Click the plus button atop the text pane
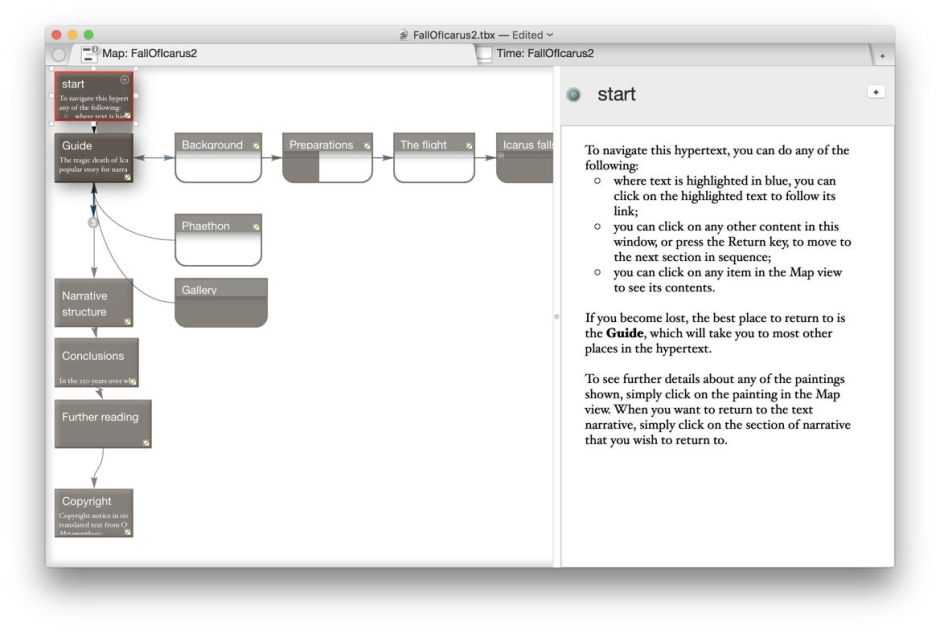 point(877,91)
